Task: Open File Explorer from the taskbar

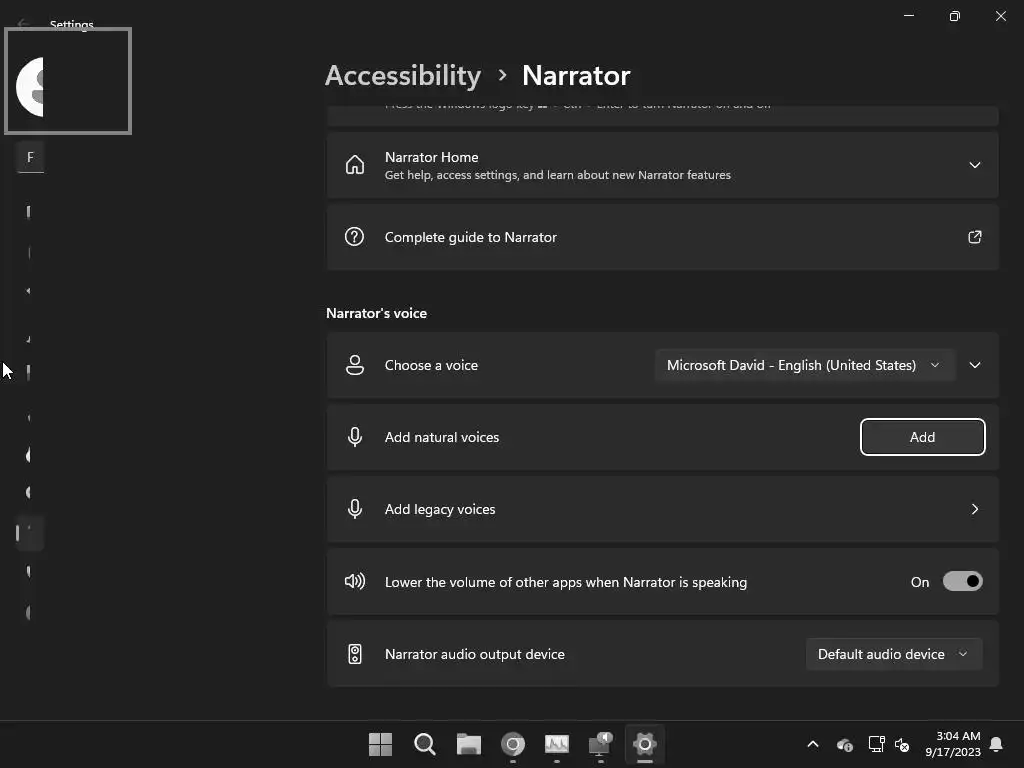Action: [468, 744]
